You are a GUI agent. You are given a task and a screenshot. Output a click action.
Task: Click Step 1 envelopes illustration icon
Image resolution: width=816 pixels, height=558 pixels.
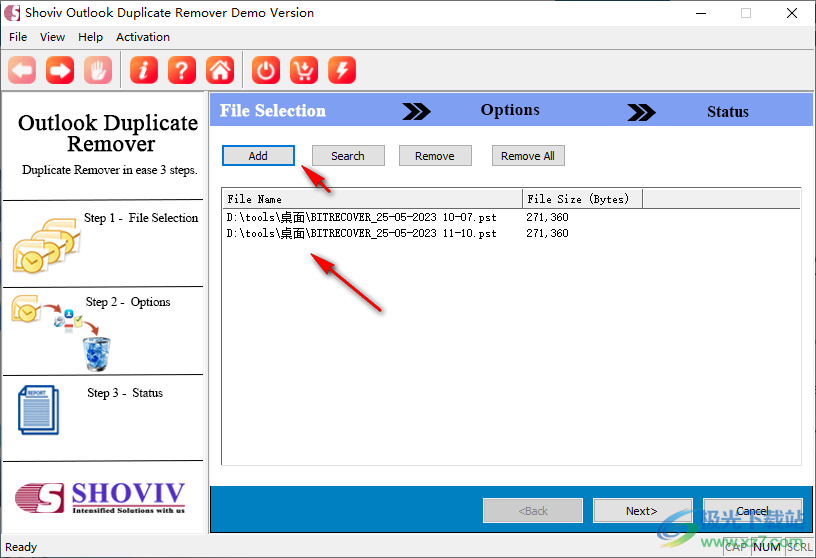click(46, 246)
